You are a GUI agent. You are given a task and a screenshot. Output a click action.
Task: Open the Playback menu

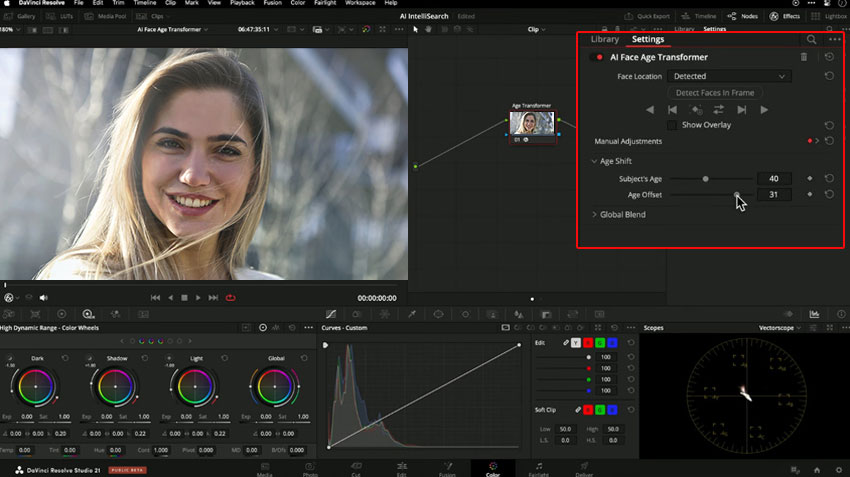pyautogui.click(x=242, y=3)
